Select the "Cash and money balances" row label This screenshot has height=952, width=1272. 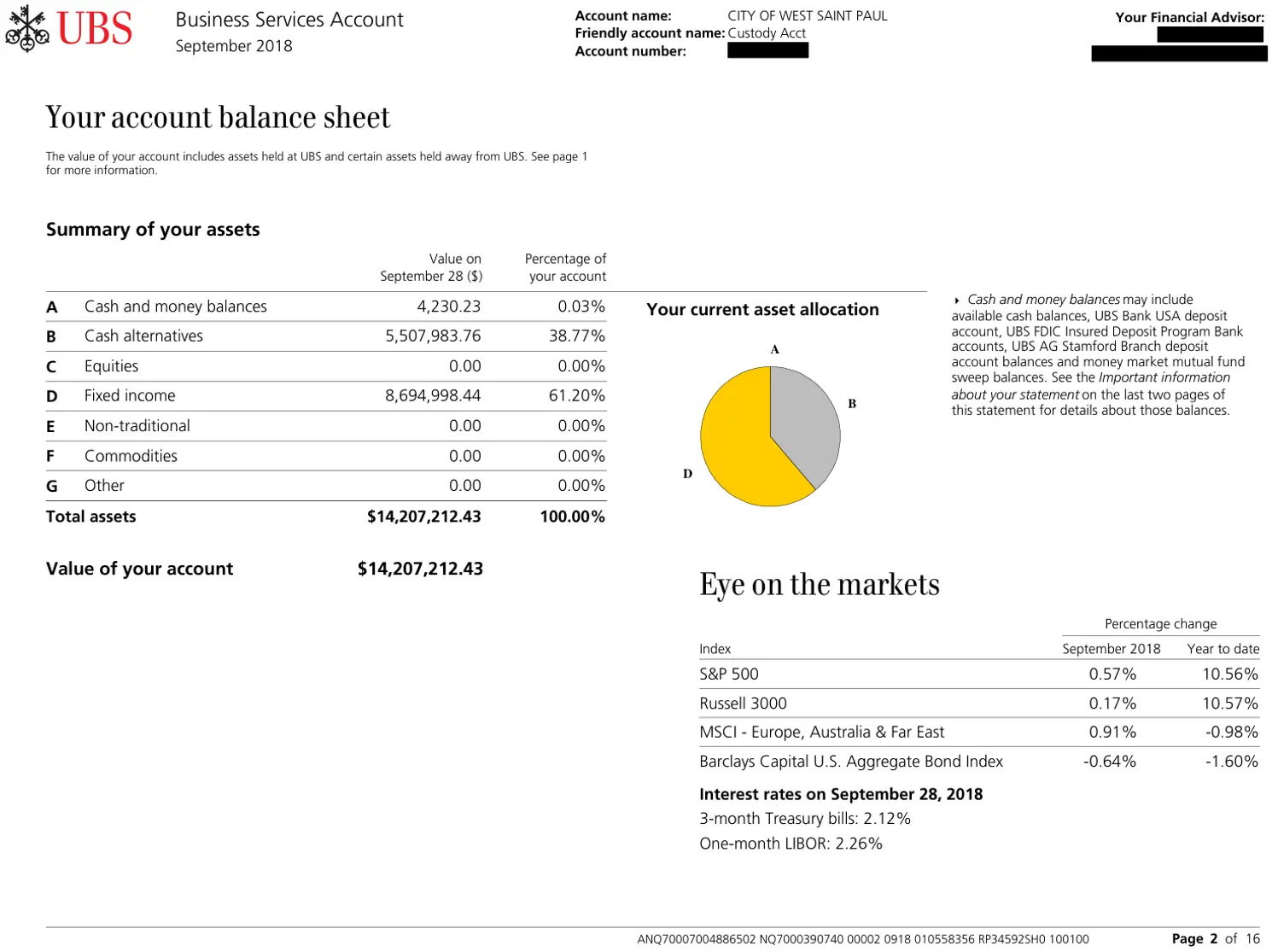point(176,307)
